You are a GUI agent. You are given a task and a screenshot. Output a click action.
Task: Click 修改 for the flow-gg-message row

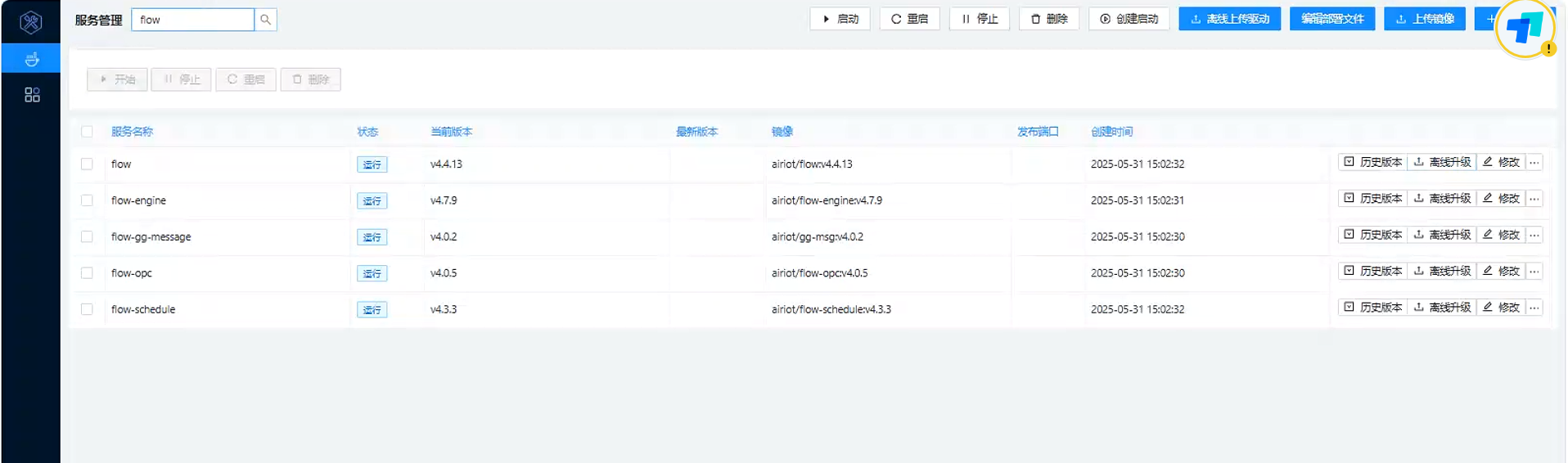[x=1501, y=235]
